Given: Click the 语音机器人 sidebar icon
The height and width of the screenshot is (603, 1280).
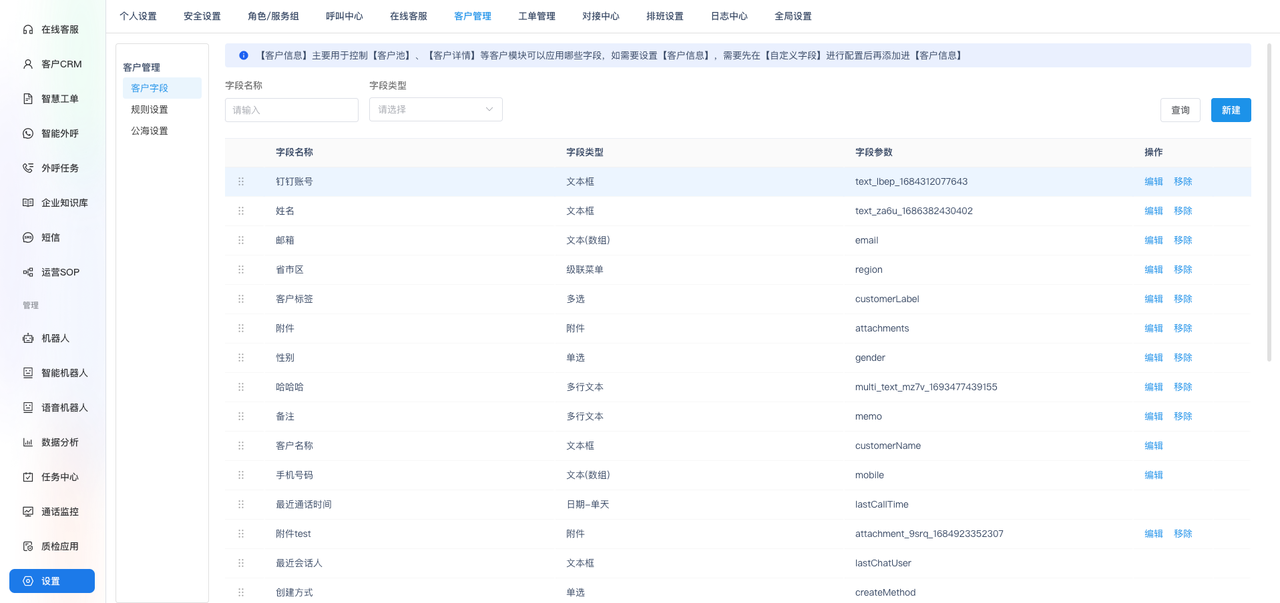Looking at the screenshot, I should click(x=28, y=408).
